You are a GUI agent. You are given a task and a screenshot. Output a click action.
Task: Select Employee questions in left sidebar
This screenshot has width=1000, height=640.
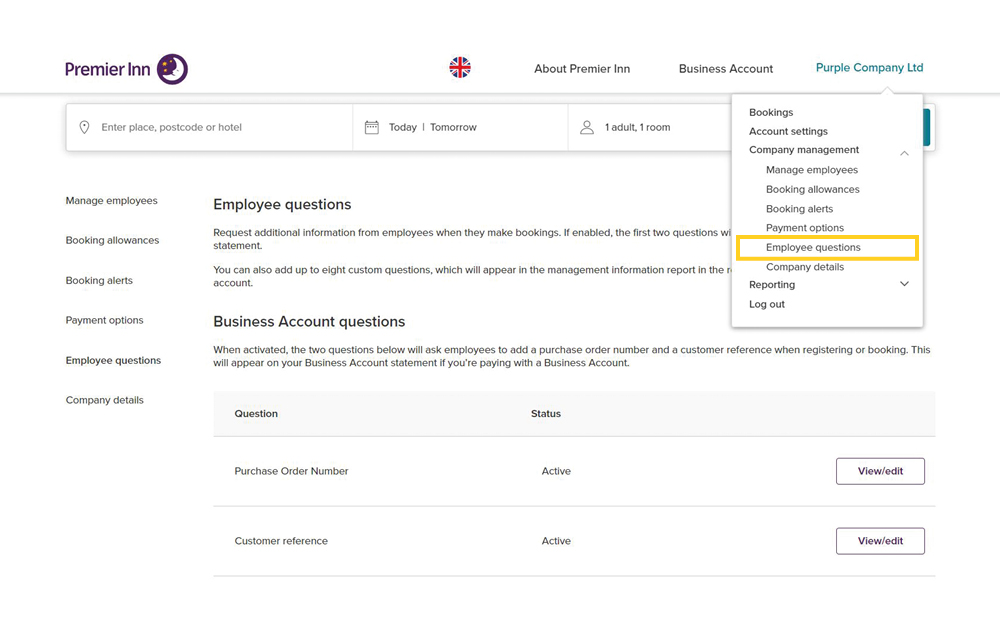[x=114, y=360]
